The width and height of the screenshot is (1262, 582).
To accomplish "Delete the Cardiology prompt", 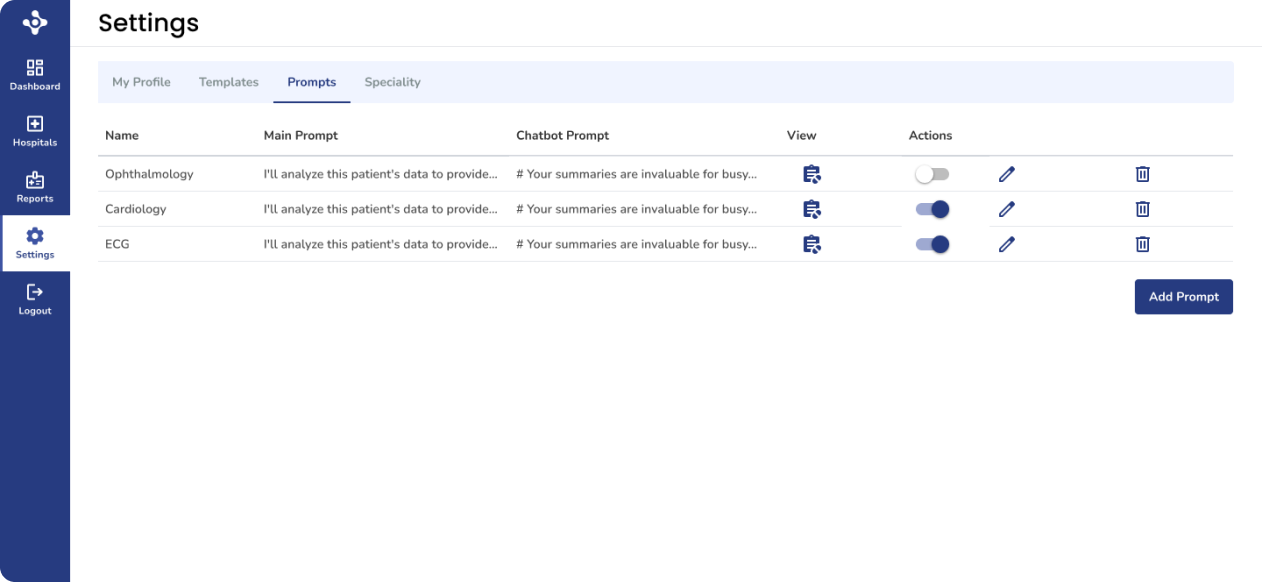I will point(1142,209).
